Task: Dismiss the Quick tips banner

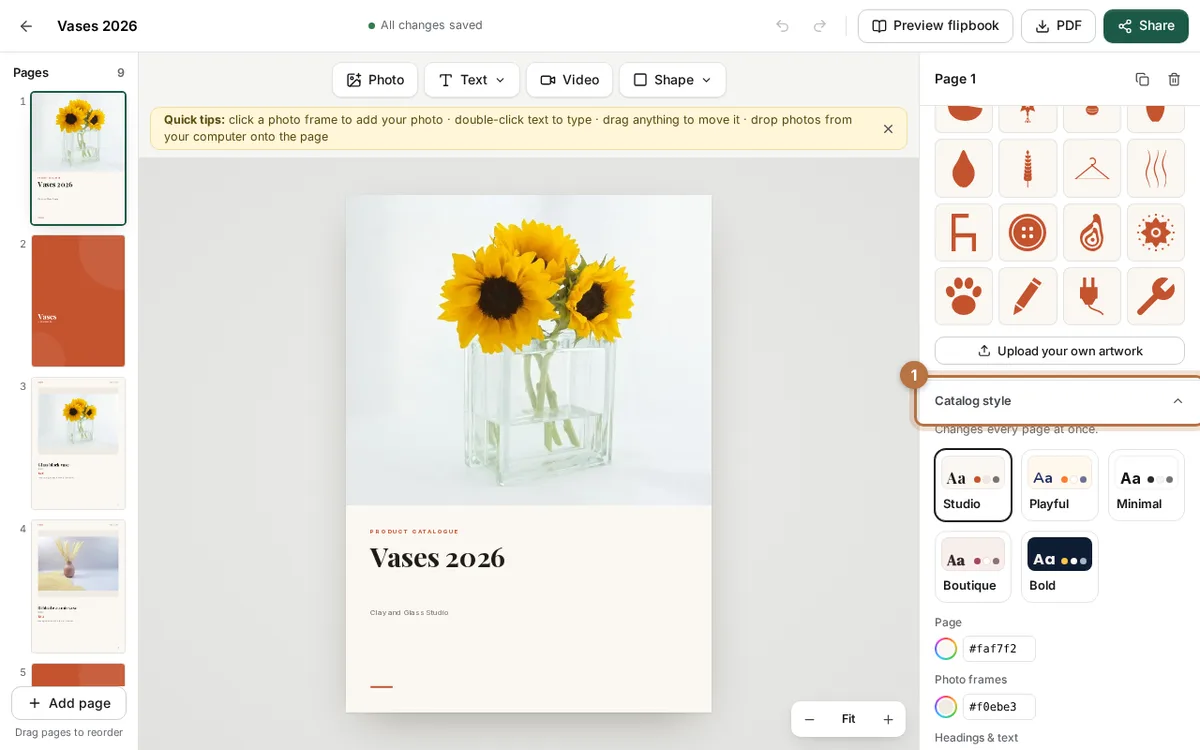Action: coord(888,129)
